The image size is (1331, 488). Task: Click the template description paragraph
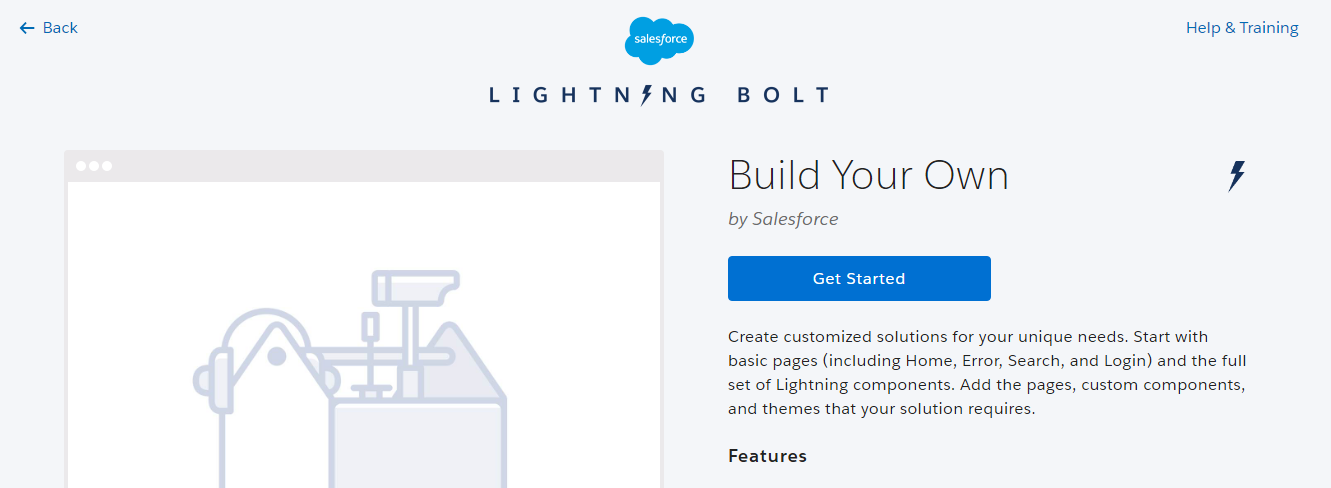pos(987,373)
